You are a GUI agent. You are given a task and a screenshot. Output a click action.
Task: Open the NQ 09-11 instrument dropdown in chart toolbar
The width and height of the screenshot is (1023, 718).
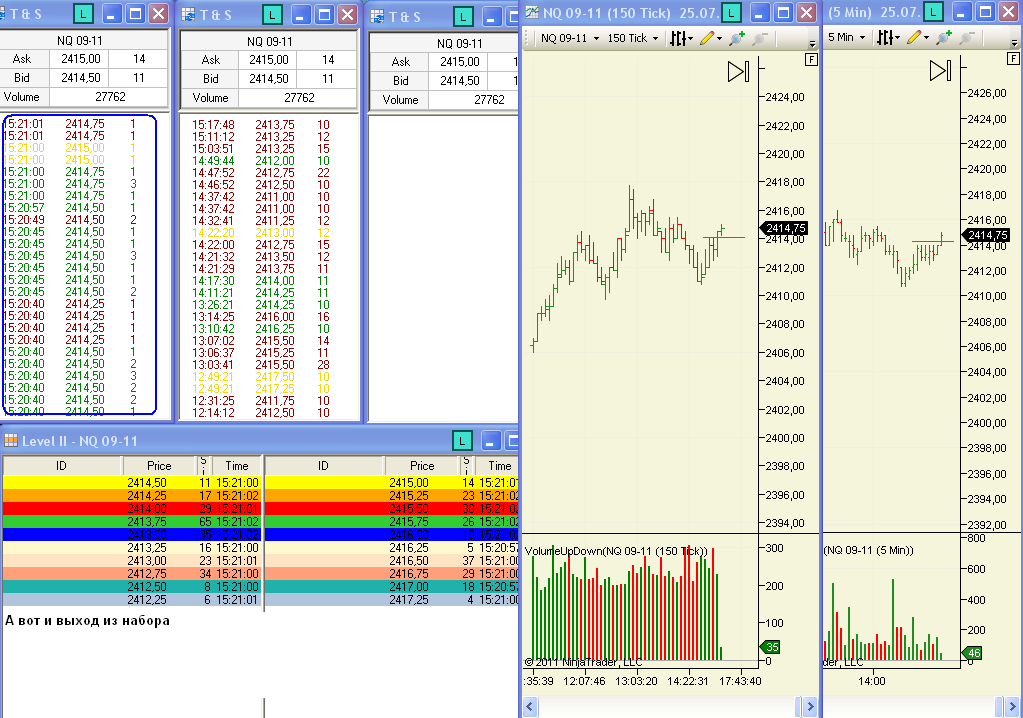pos(570,38)
